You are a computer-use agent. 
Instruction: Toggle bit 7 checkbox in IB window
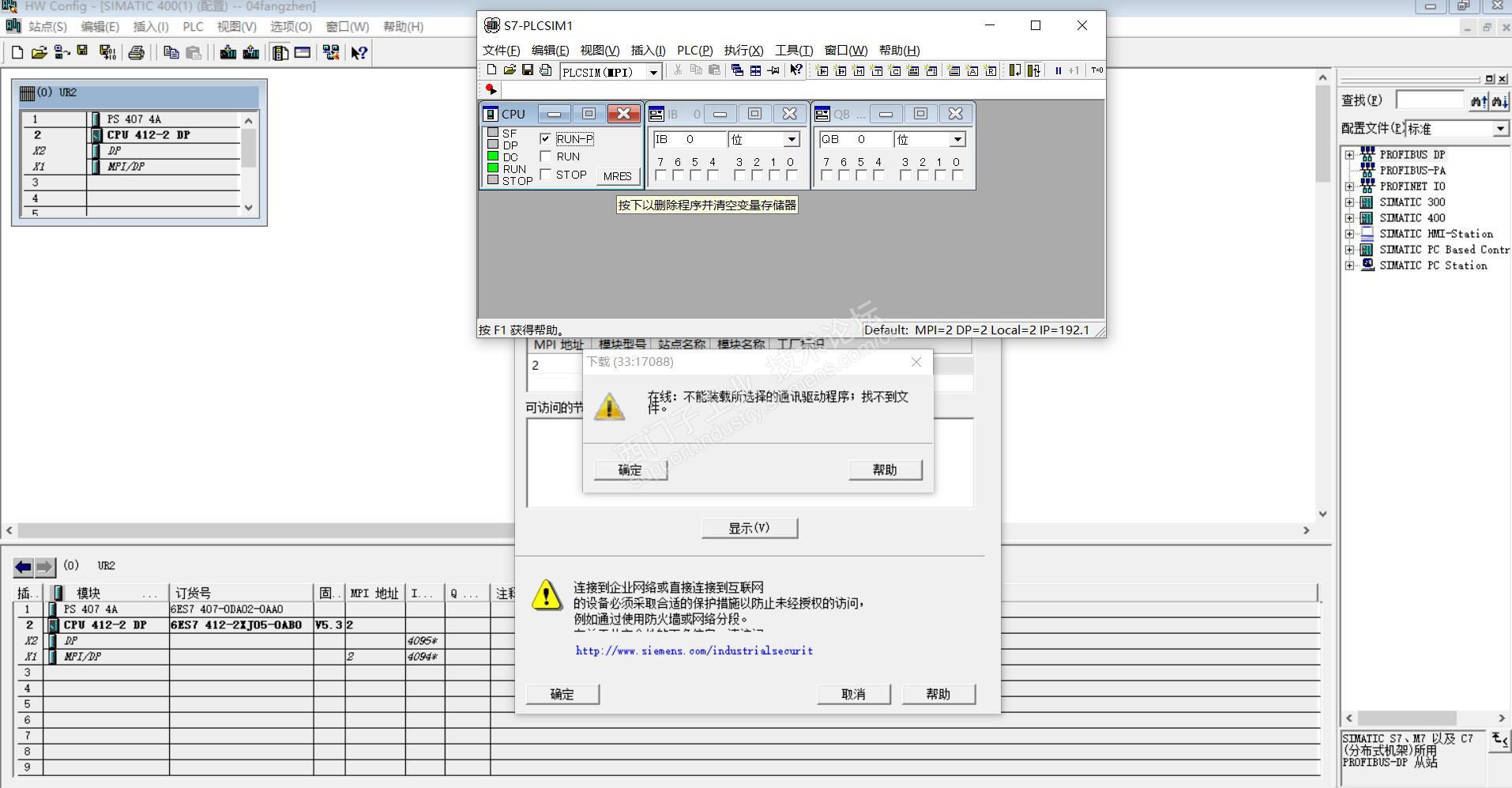[660, 175]
